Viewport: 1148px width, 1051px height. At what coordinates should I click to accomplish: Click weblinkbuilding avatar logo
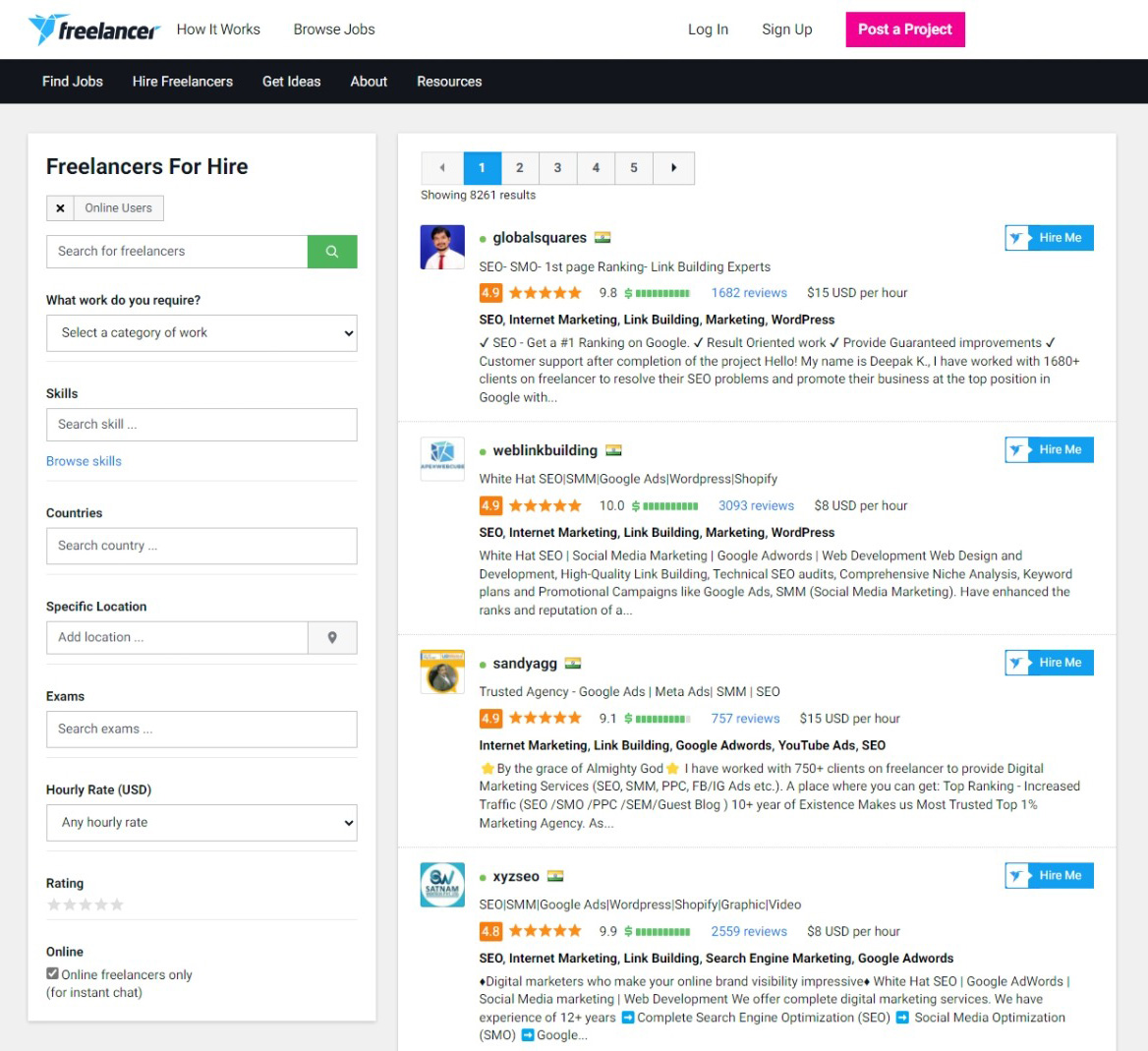click(442, 459)
